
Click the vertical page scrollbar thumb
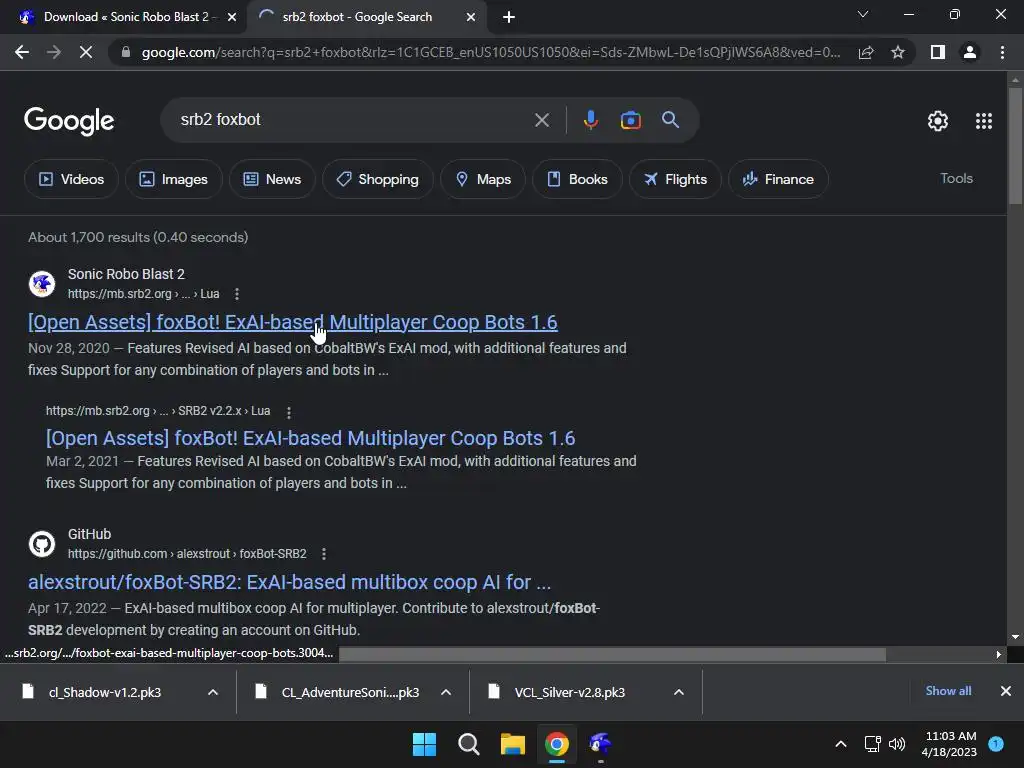pos(1015,146)
